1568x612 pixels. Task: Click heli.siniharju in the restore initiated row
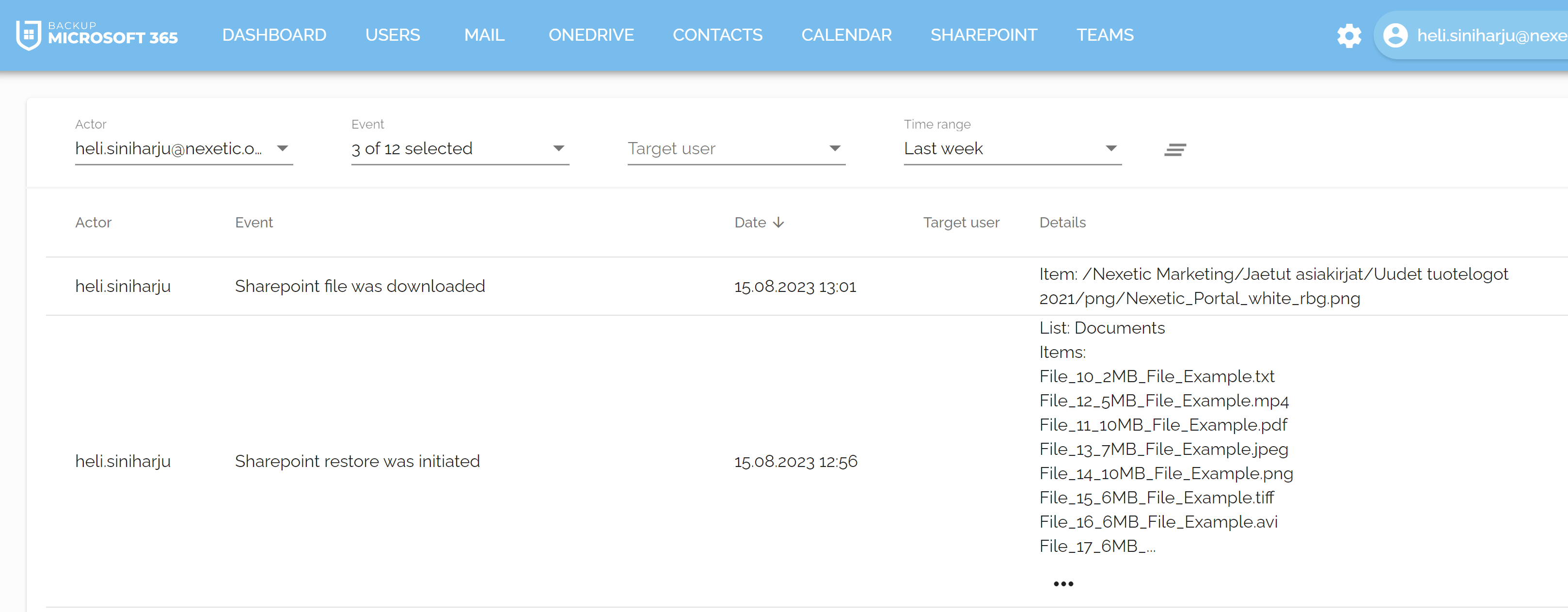tap(123, 462)
